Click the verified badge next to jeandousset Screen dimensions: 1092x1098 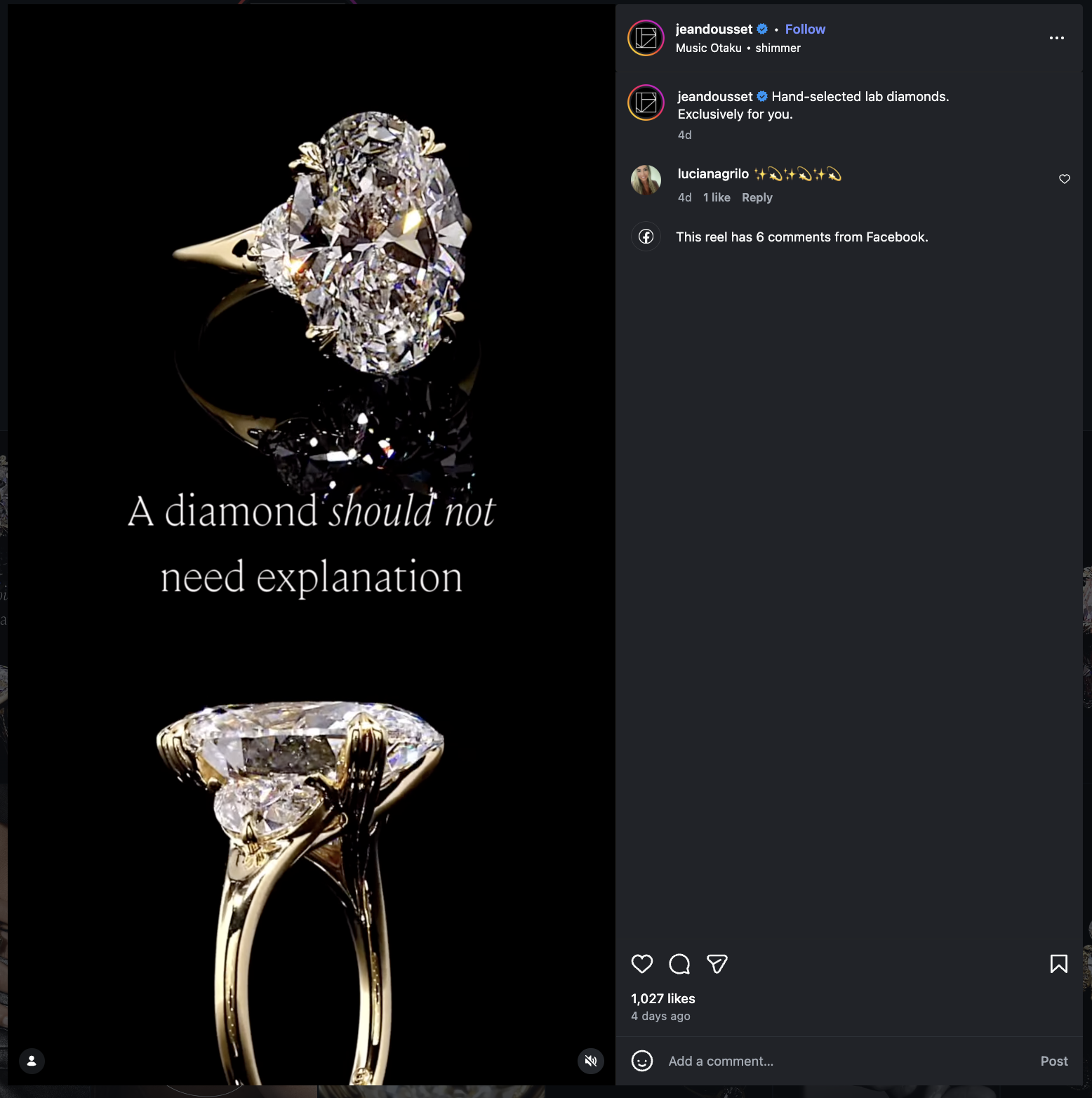tap(762, 29)
